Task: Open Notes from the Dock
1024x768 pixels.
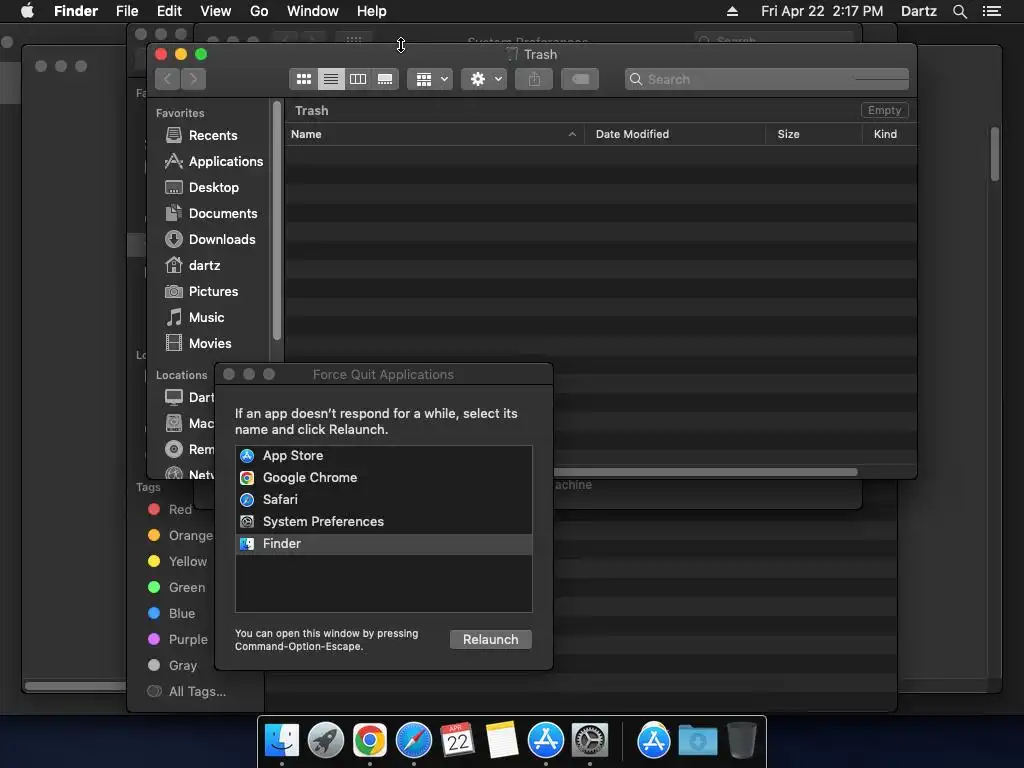Action: click(502, 741)
